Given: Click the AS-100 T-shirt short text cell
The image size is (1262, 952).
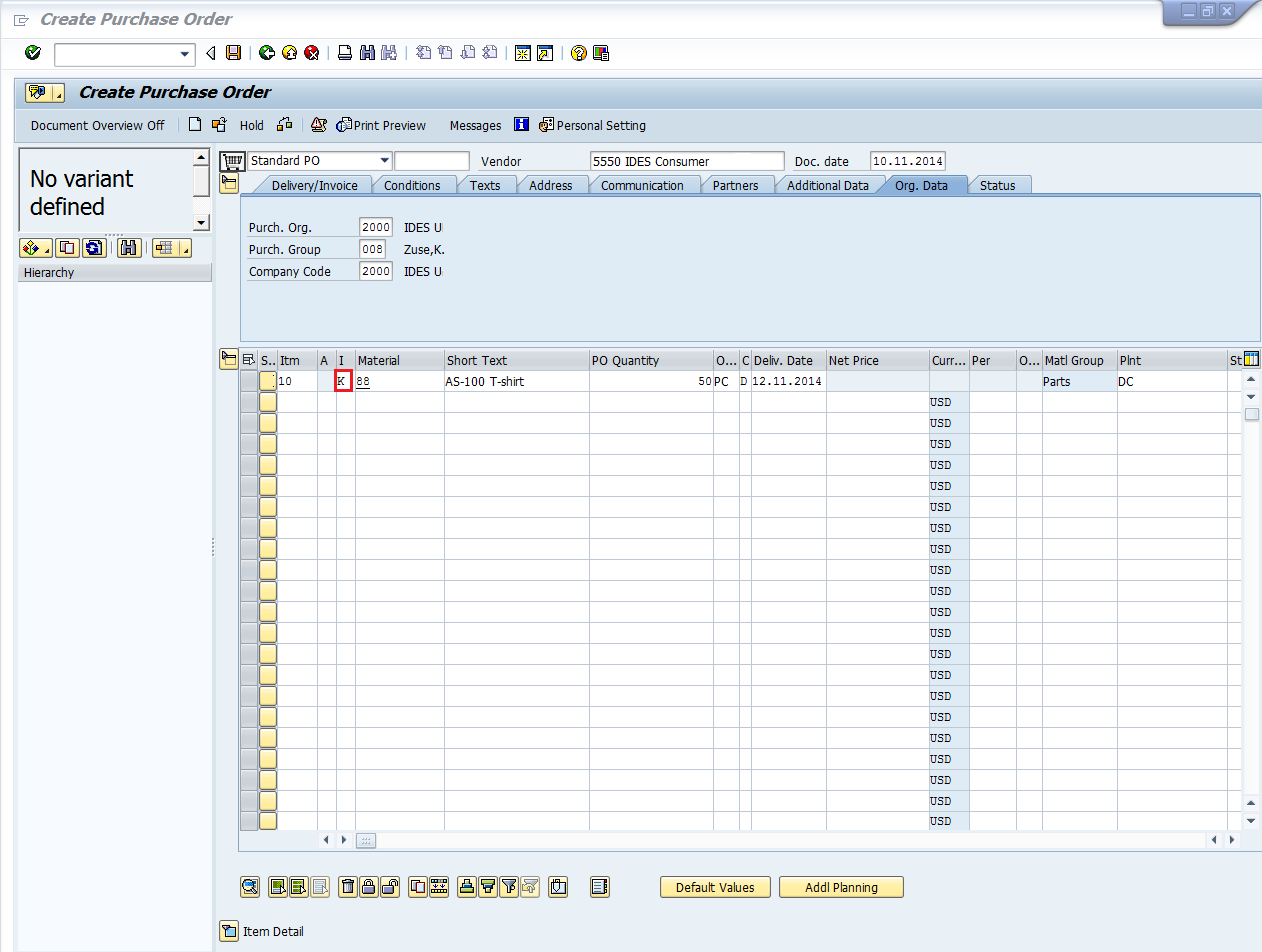Looking at the screenshot, I should pos(517,381).
